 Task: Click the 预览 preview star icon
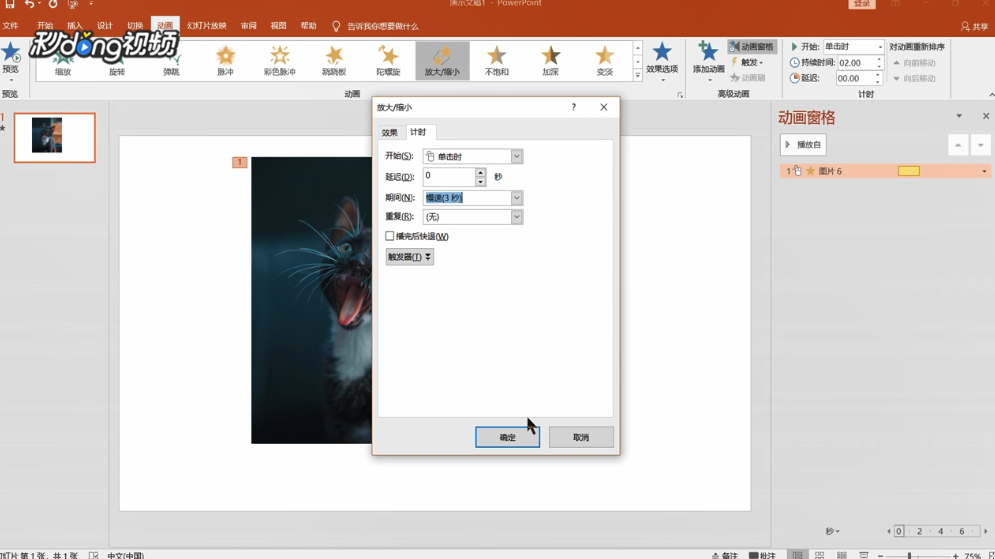[10, 52]
